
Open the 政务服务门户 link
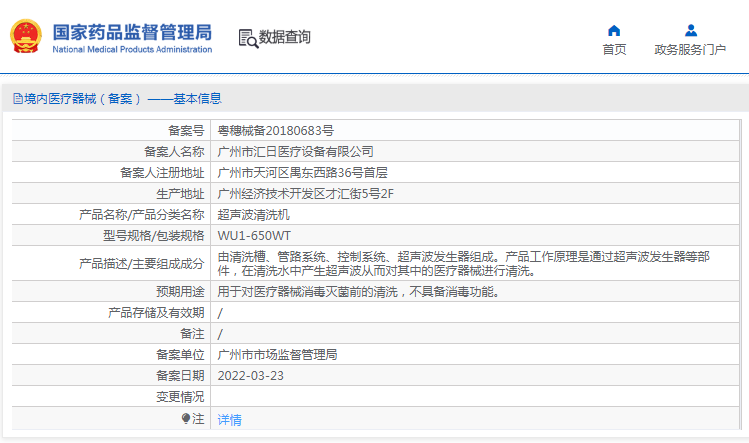[690, 49]
